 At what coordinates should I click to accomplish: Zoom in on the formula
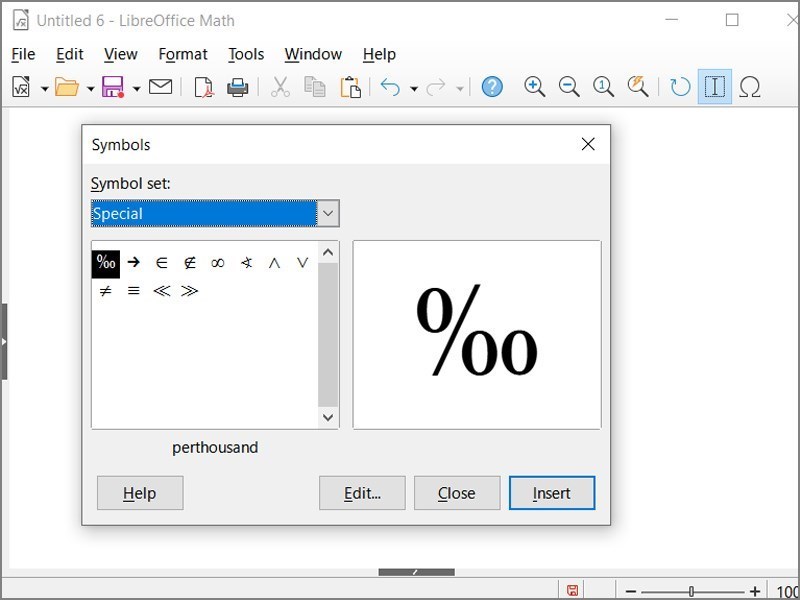point(534,87)
